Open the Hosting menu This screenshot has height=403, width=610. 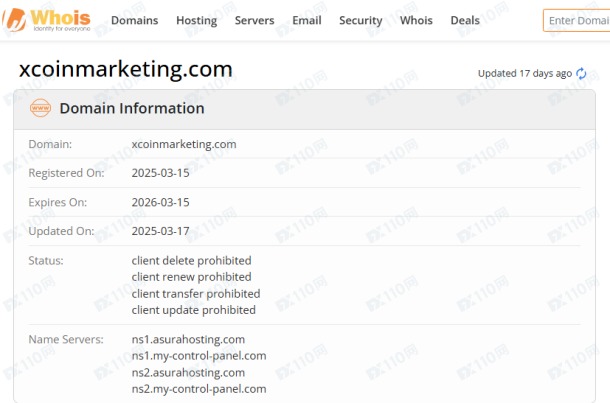[196, 20]
